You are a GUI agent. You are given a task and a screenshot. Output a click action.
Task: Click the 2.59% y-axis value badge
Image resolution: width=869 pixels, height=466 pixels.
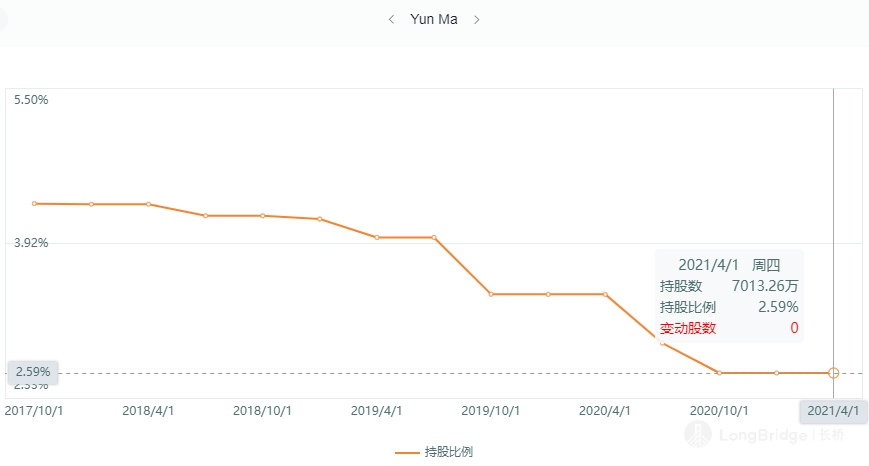pos(33,372)
